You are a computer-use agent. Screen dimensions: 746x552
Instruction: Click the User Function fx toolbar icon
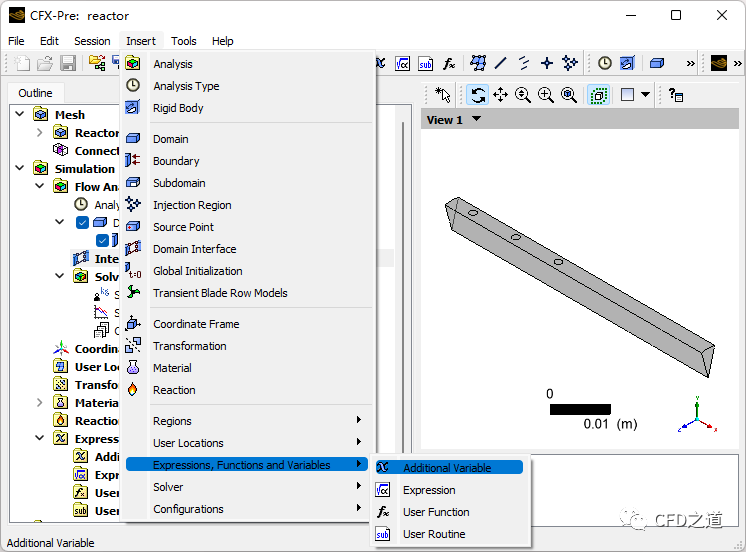[x=449, y=63]
